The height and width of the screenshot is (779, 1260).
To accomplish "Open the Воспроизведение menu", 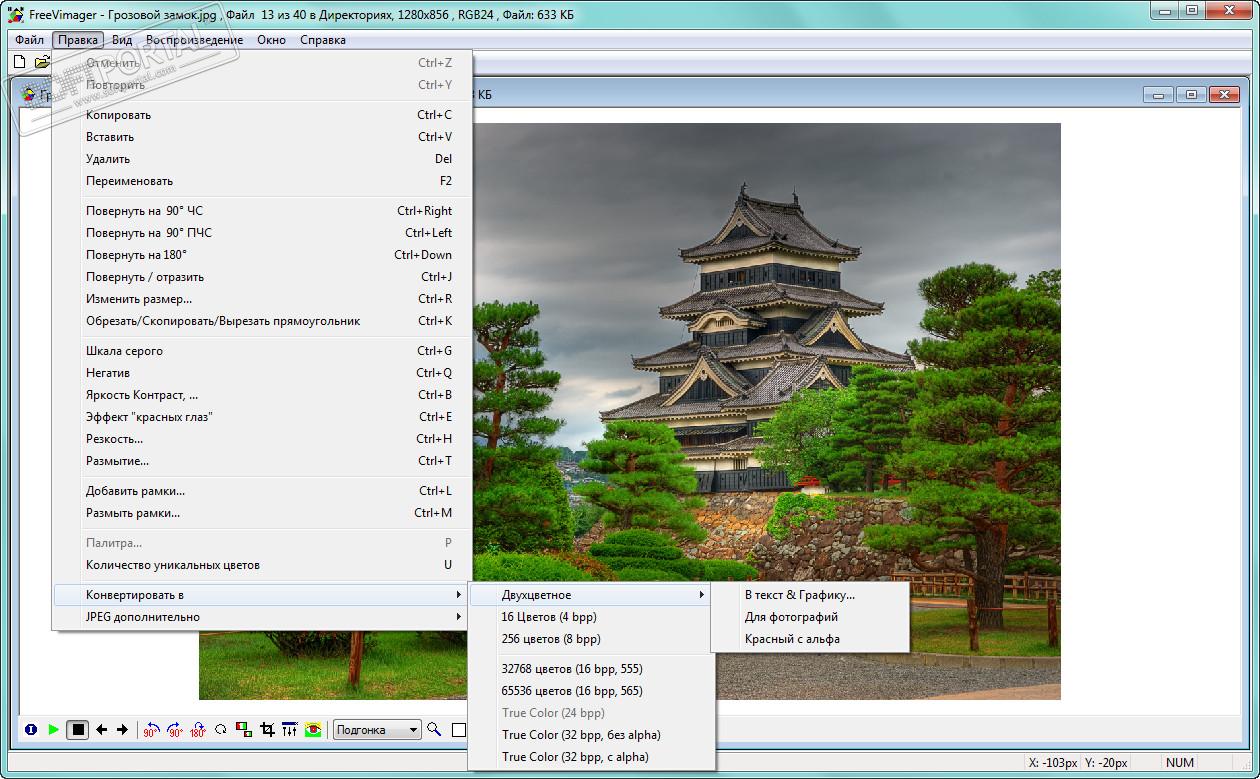I will click(194, 40).
